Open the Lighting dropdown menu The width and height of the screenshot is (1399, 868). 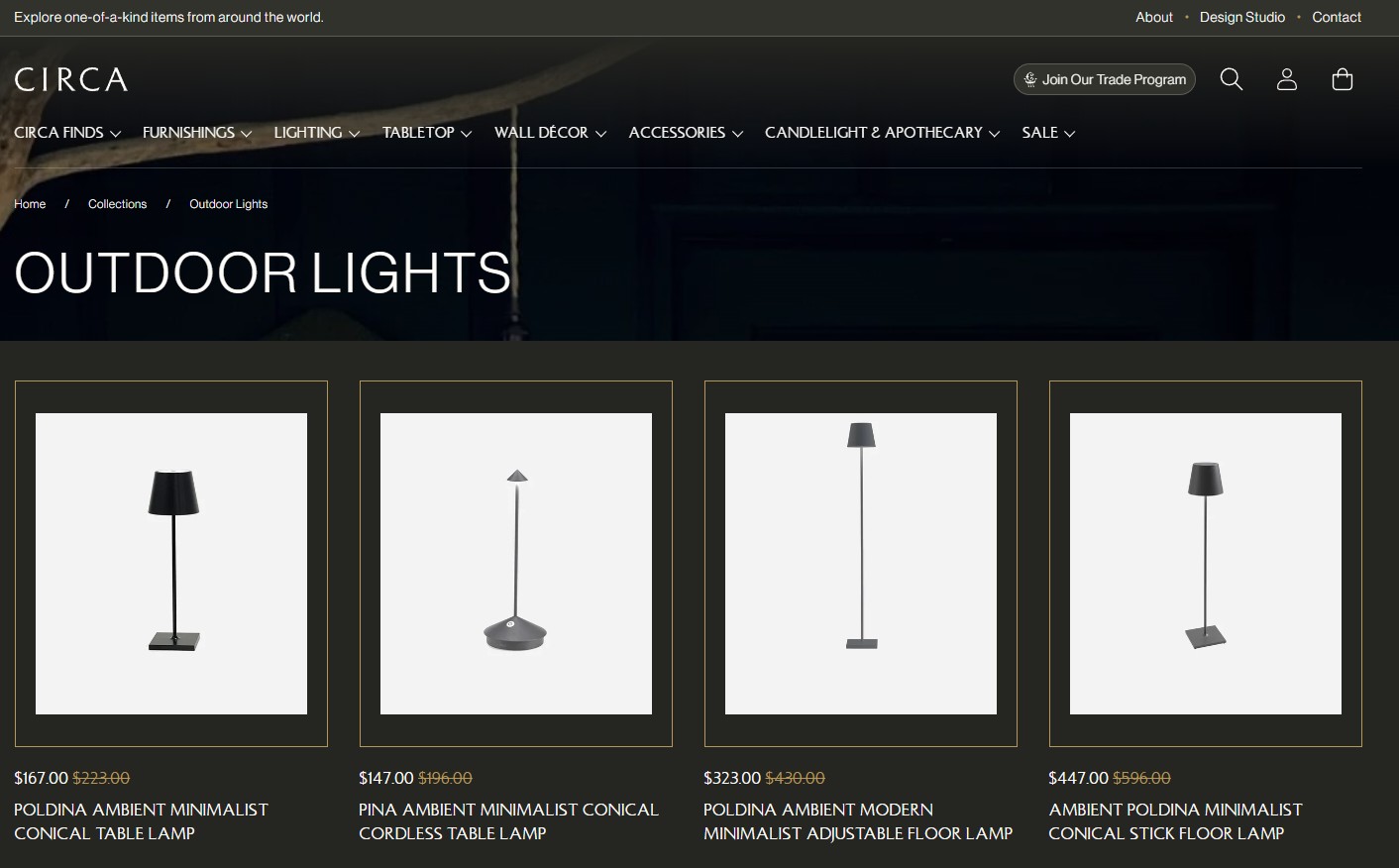pos(316,133)
